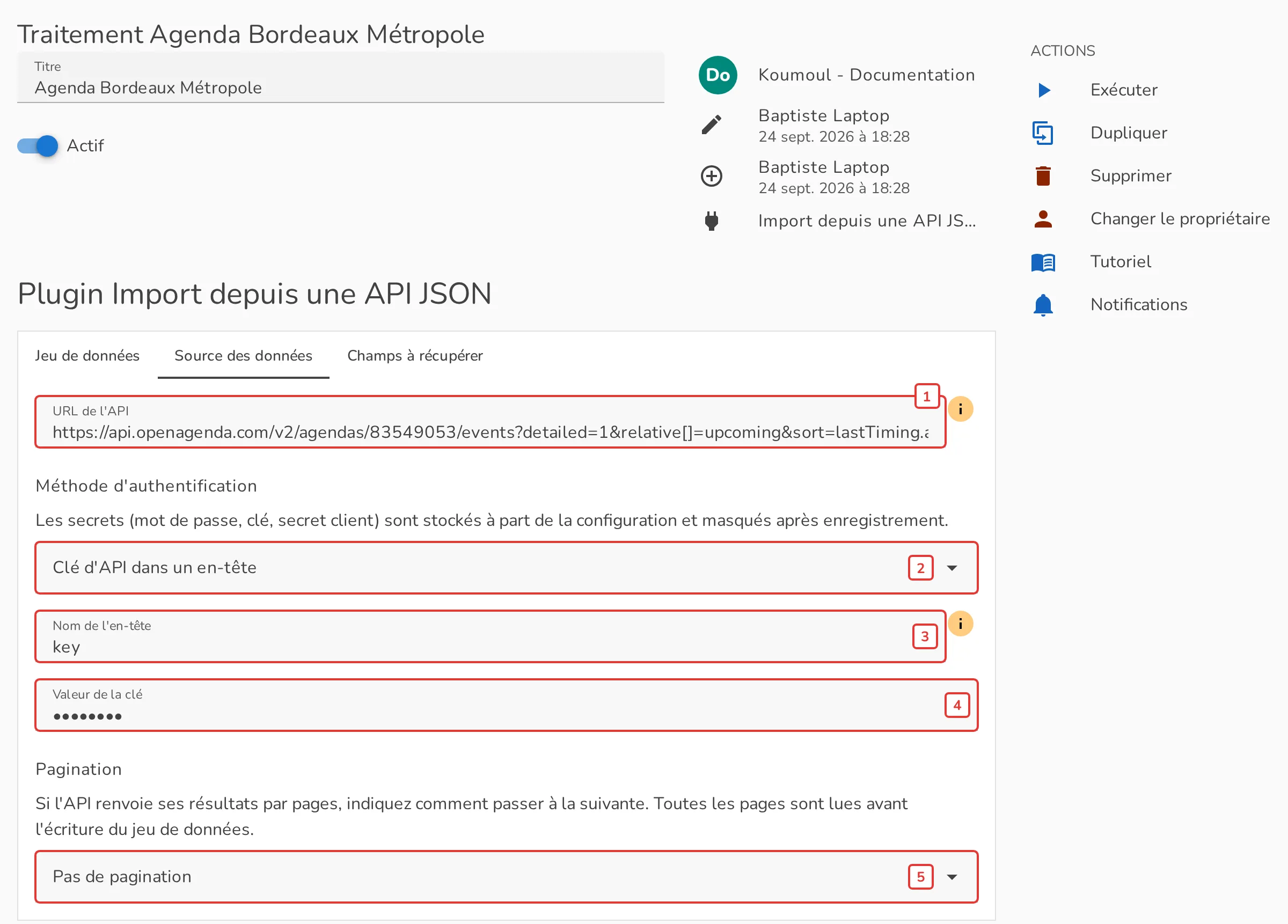The image size is (1288, 924).
Task: Click the Dupliquer copy icon
Action: point(1043,133)
